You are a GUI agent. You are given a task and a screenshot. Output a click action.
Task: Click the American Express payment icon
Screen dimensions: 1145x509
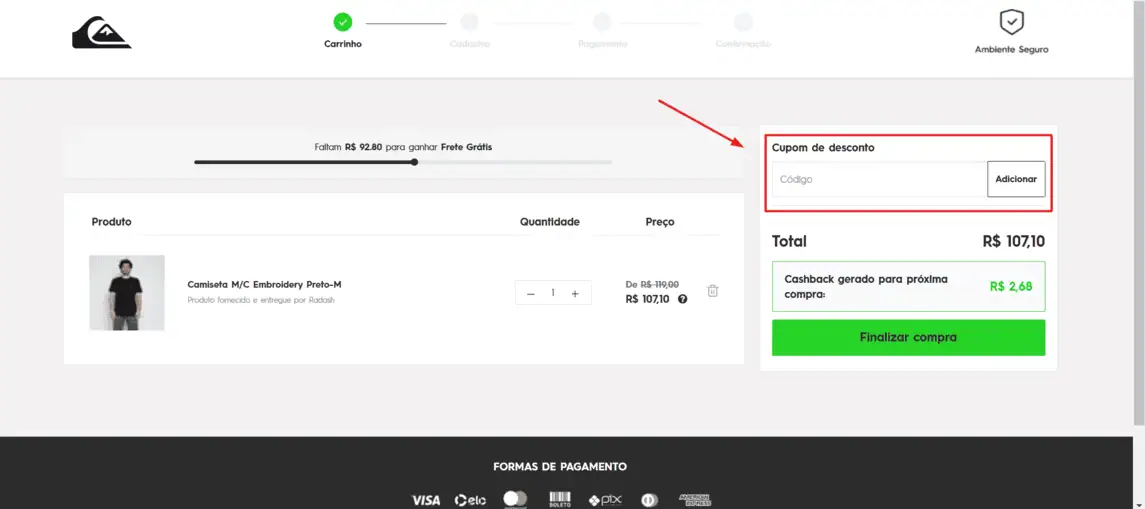click(x=694, y=500)
